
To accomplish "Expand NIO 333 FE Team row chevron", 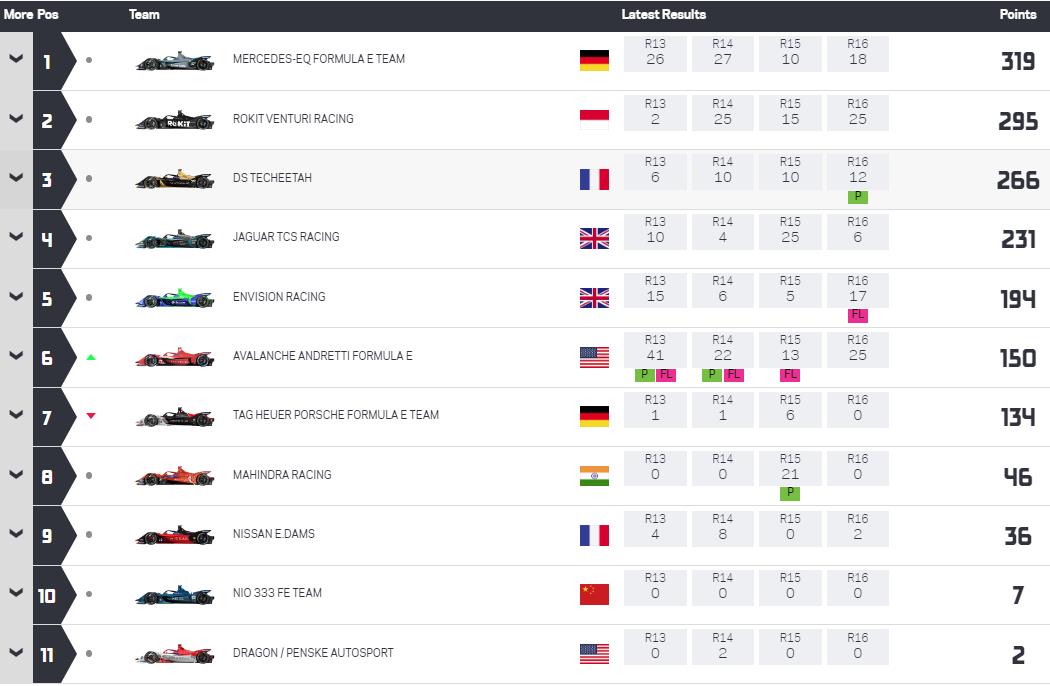I will click(16, 592).
